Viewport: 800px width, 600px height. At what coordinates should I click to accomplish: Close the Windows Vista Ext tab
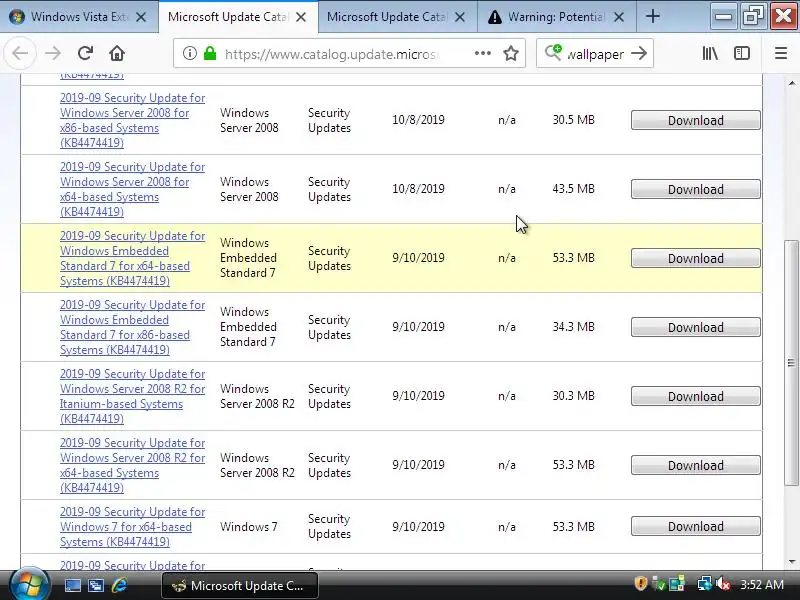(x=141, y=17)
